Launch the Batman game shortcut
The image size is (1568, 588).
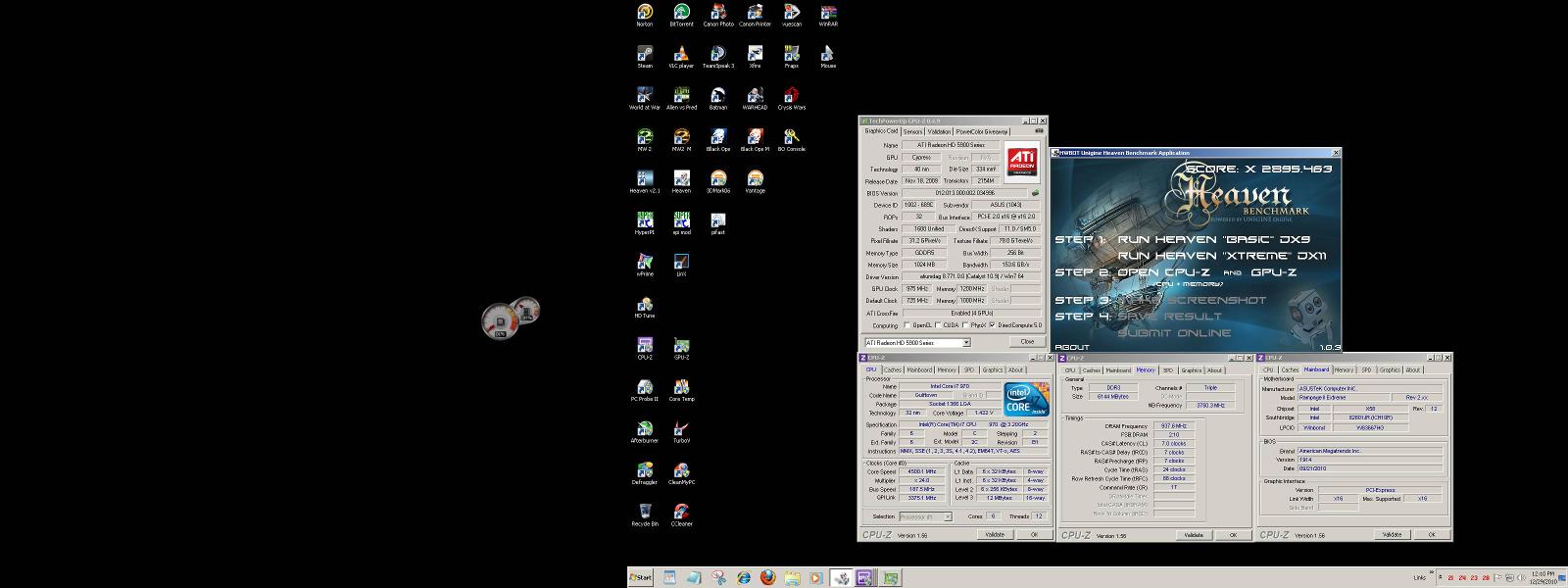[718, 98]
